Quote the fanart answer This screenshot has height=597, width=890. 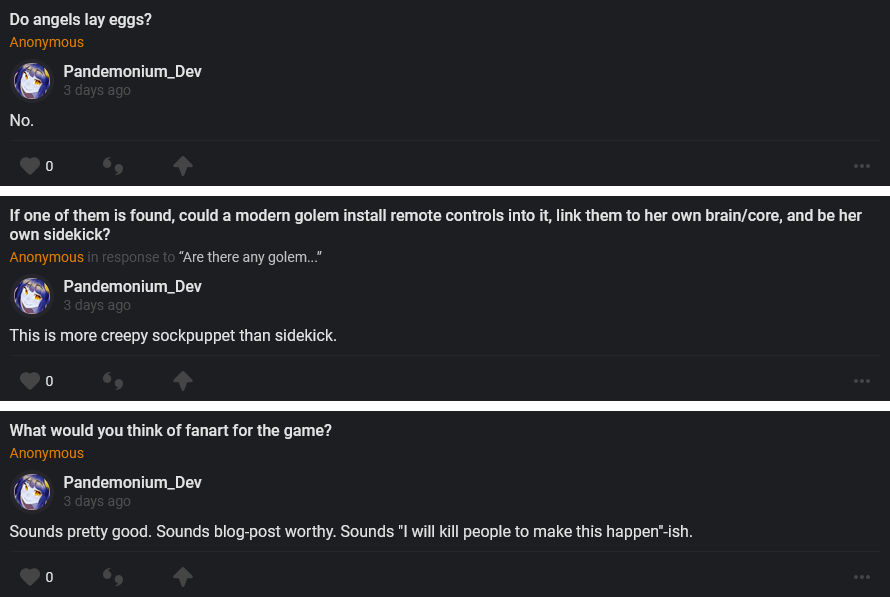click(113, 577)
